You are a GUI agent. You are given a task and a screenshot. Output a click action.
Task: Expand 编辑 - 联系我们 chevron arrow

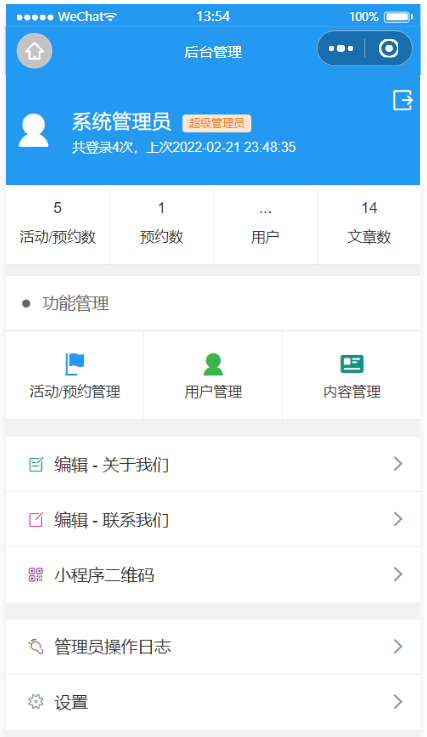[x=398, y=519]
